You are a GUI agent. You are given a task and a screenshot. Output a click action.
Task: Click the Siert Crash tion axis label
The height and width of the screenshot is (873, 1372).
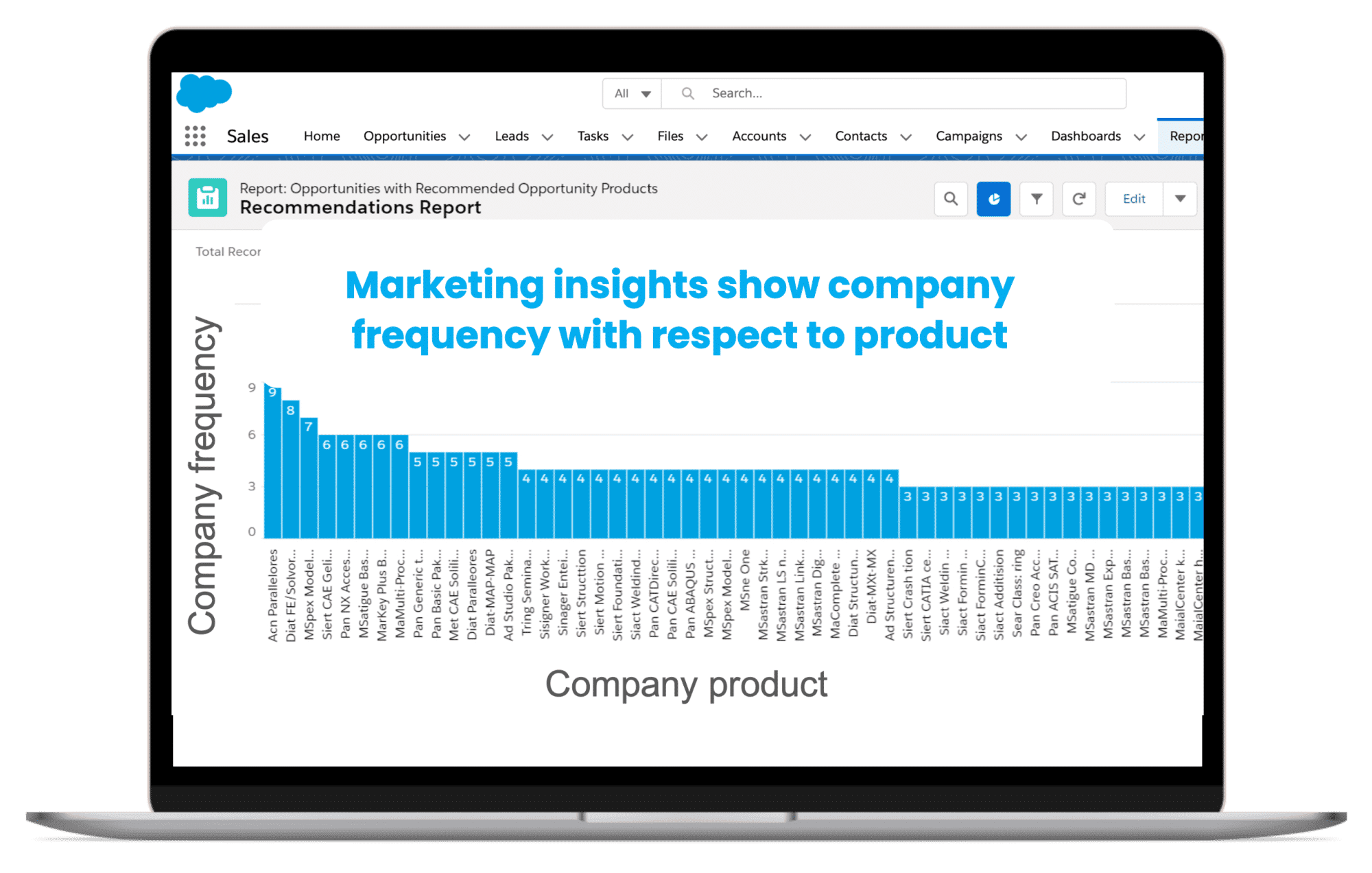pos(908,594)
